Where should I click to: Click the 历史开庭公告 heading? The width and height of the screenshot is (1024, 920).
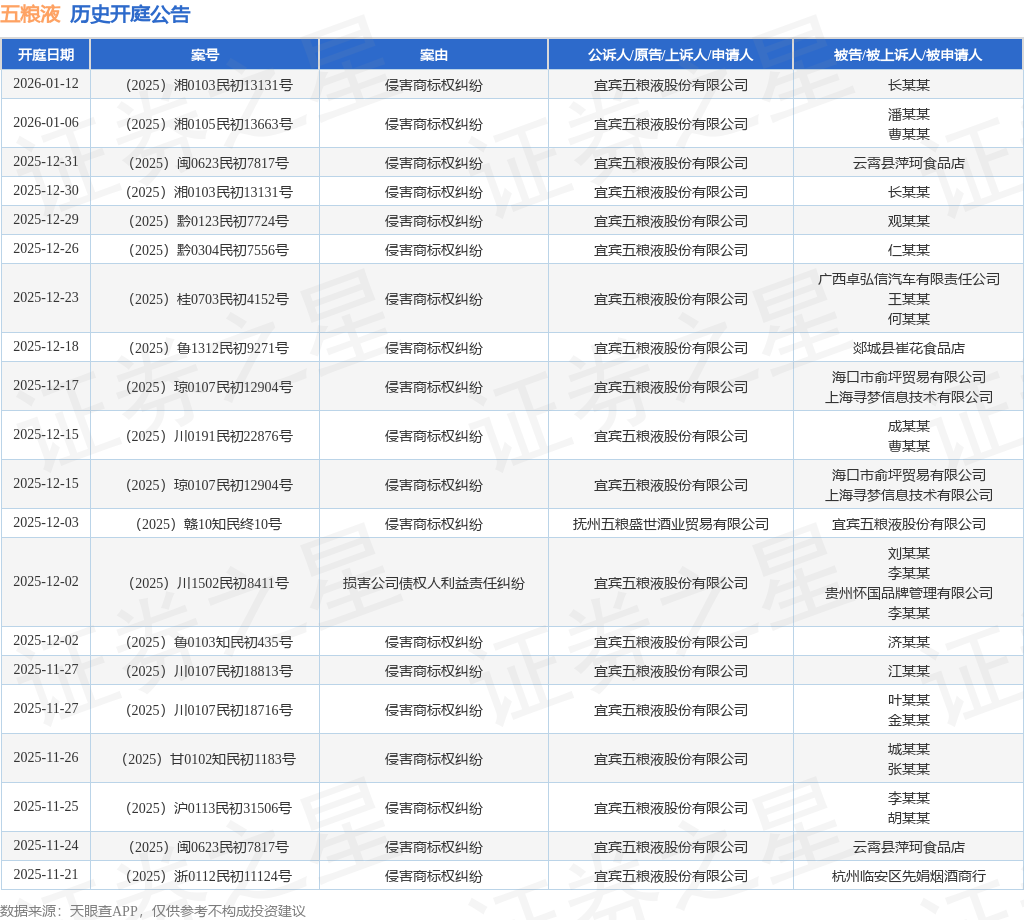coord(130,14)
